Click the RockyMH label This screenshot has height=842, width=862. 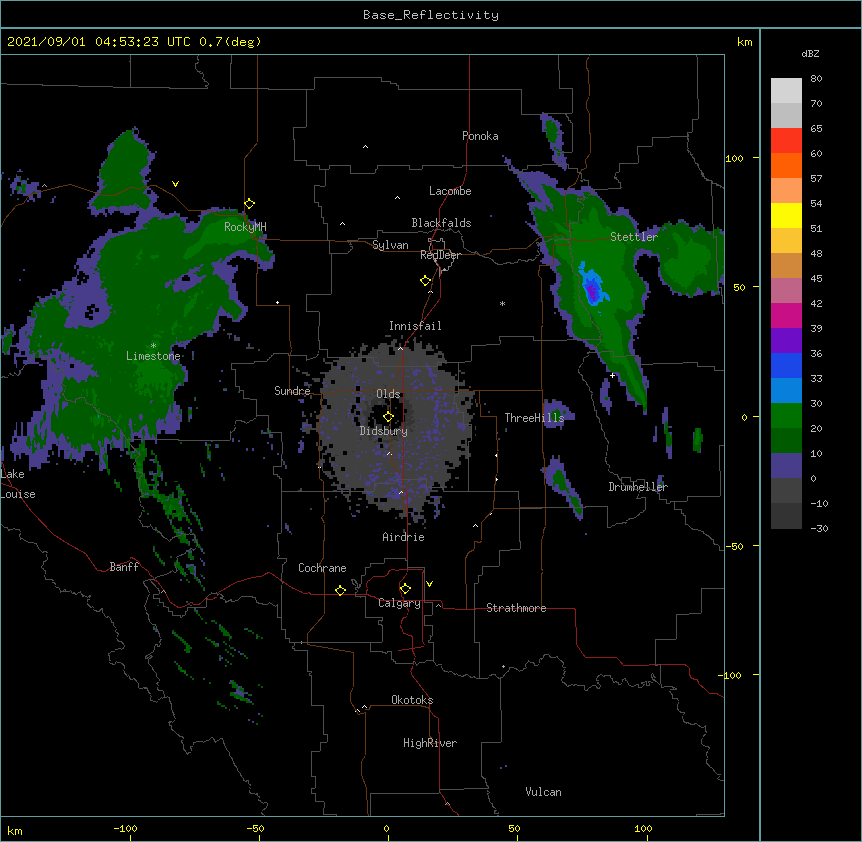pos(245,227)
